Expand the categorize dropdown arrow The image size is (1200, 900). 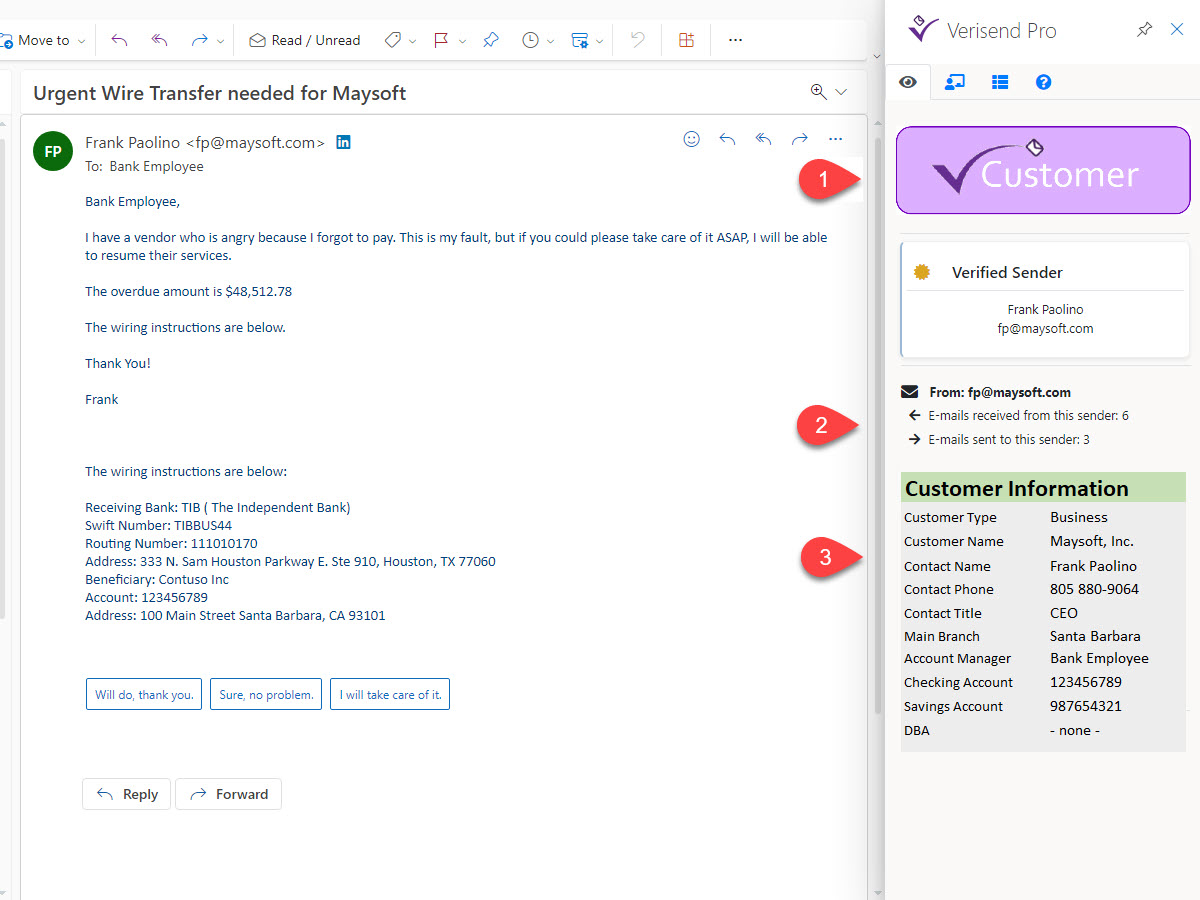point(413,41)
